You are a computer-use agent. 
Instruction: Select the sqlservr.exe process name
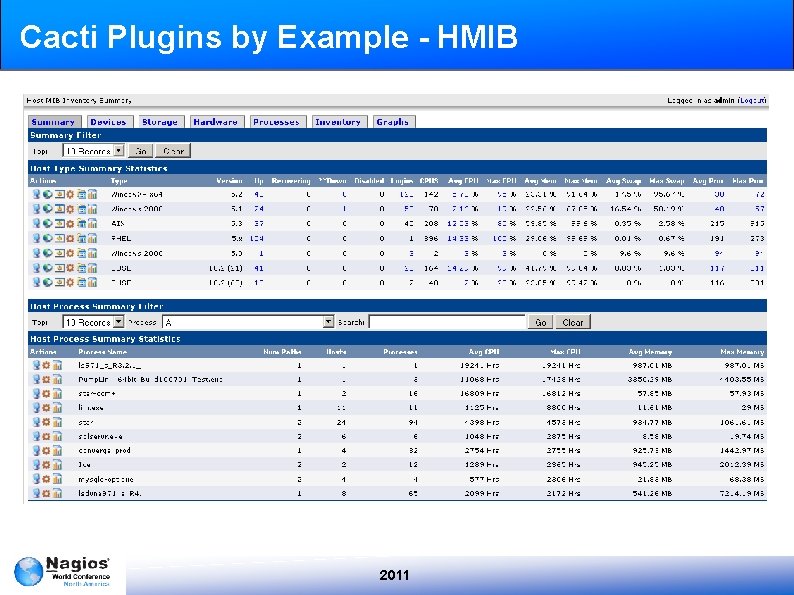[100, 436]
